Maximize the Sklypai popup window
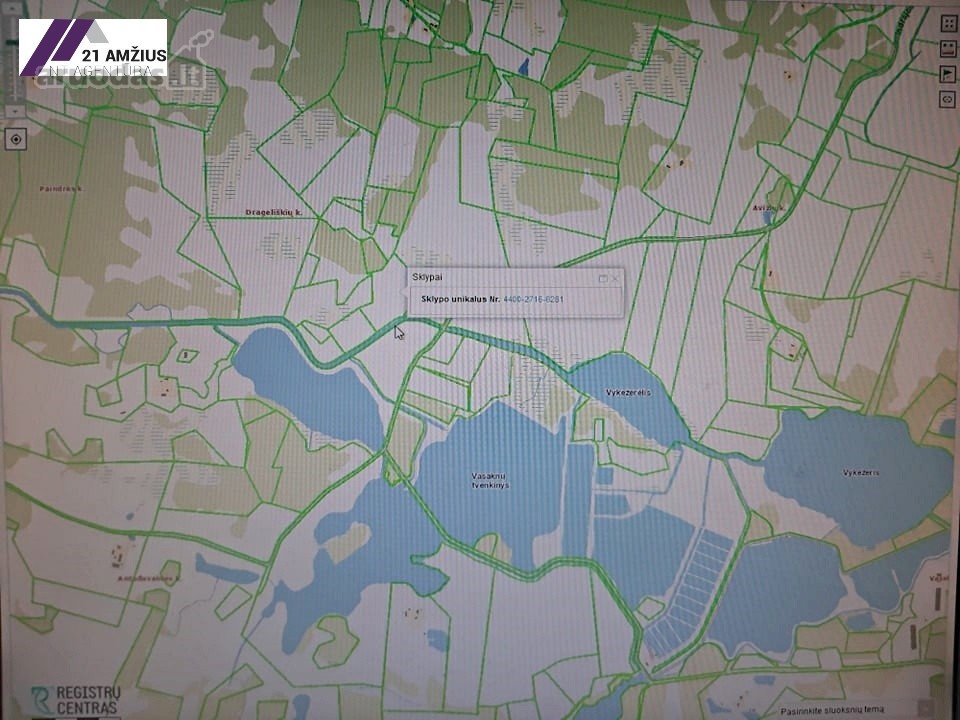960x720 pixels. pyautogui.click(x=603, y=279)
